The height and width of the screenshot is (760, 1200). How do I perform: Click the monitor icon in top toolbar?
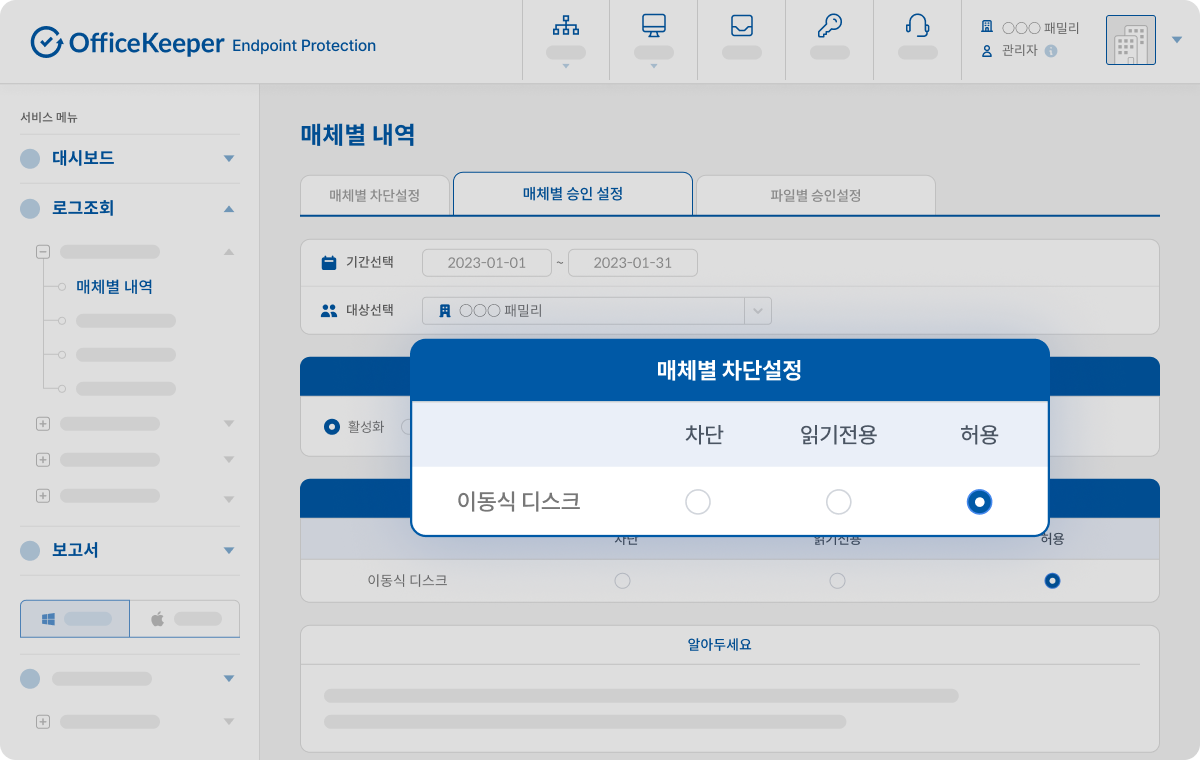pyautogui.click(x=653, y=26)
